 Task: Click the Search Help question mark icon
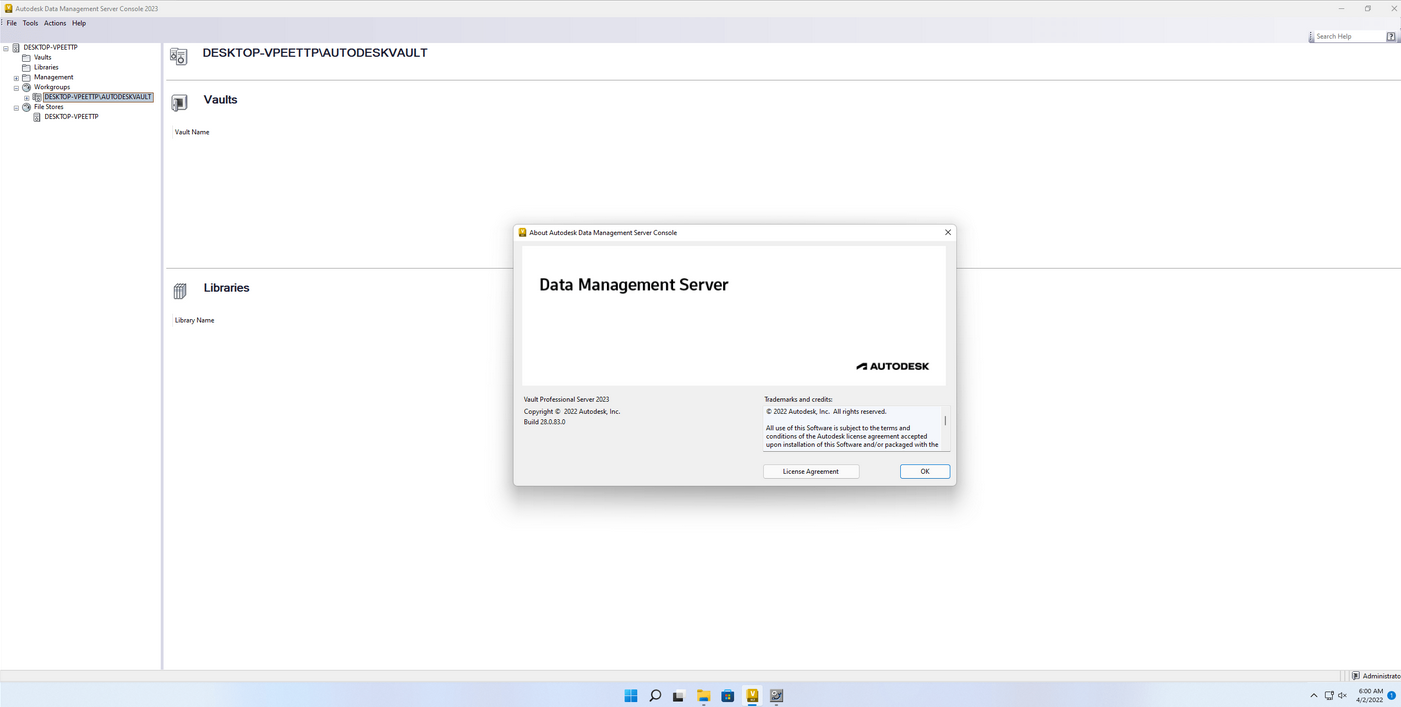click(1391, 36)
